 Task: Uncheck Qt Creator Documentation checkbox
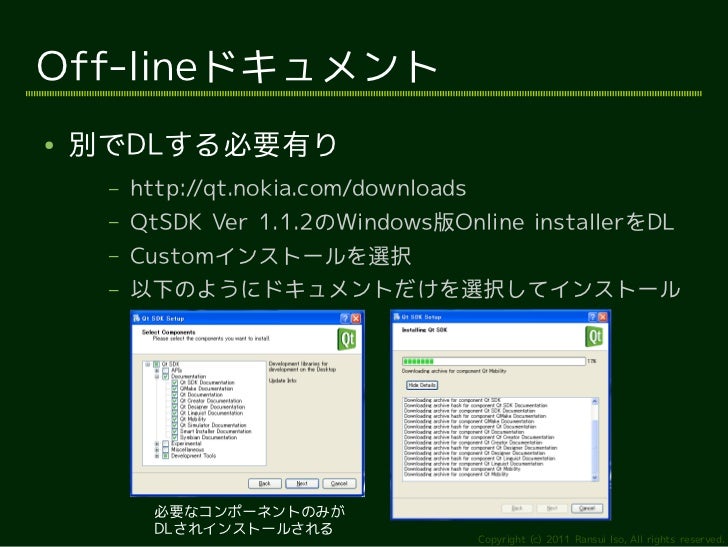(x=175, y=401)
